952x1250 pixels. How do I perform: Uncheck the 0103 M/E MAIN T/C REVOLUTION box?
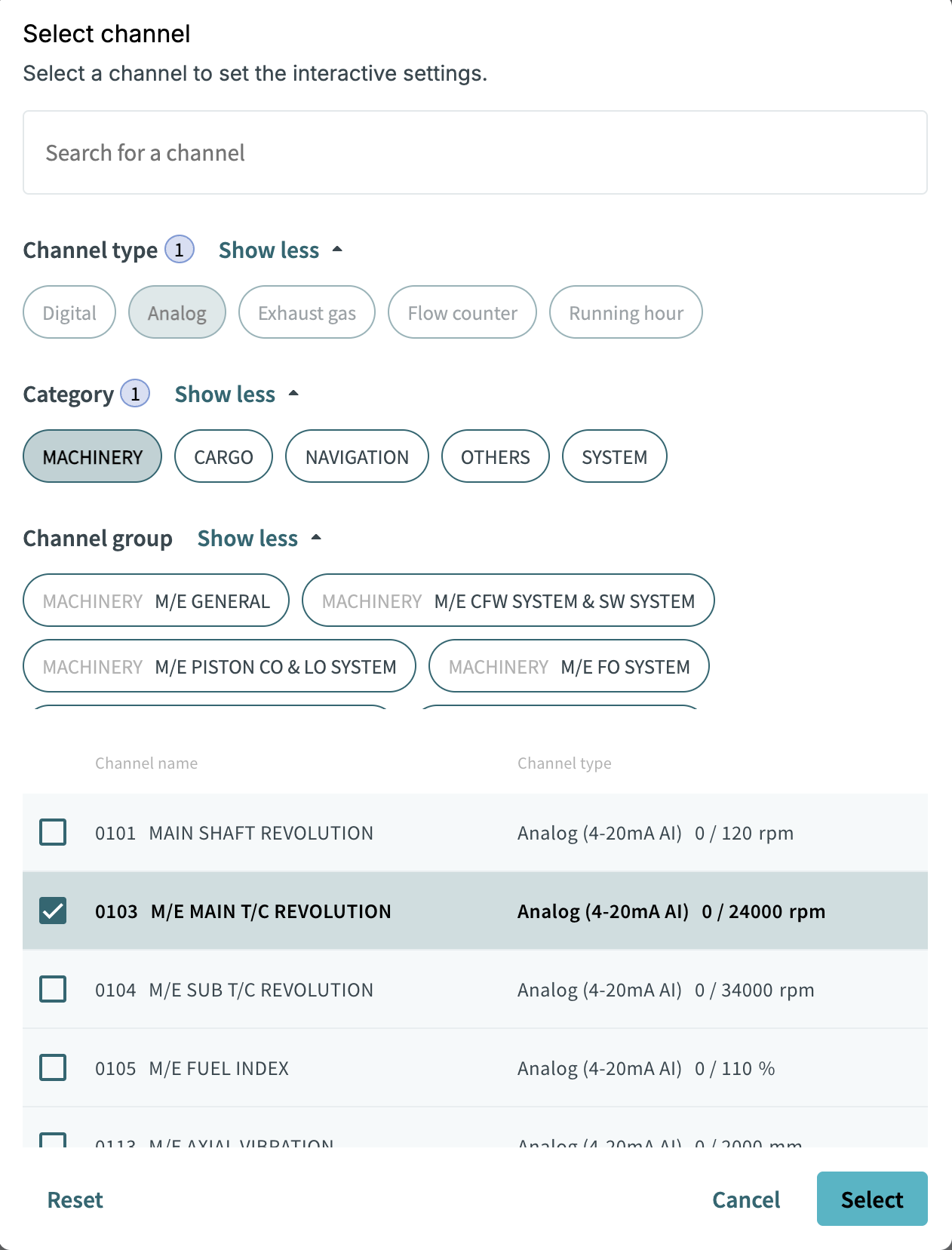(x=53, y=911)
